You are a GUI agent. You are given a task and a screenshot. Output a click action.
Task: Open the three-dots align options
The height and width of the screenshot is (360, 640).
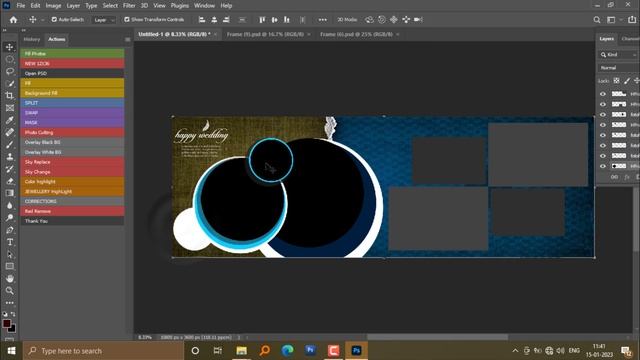(322, 20)
